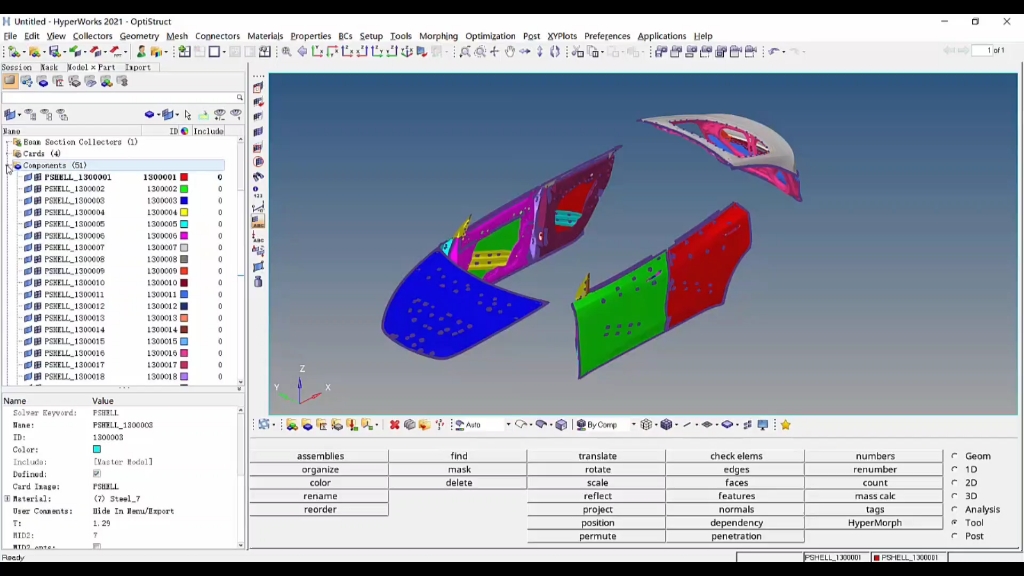Image resolution: width=1024 pixels, height=576 pixels.
Task: Click the yellow star favorites icon
Action: point(785,425)
